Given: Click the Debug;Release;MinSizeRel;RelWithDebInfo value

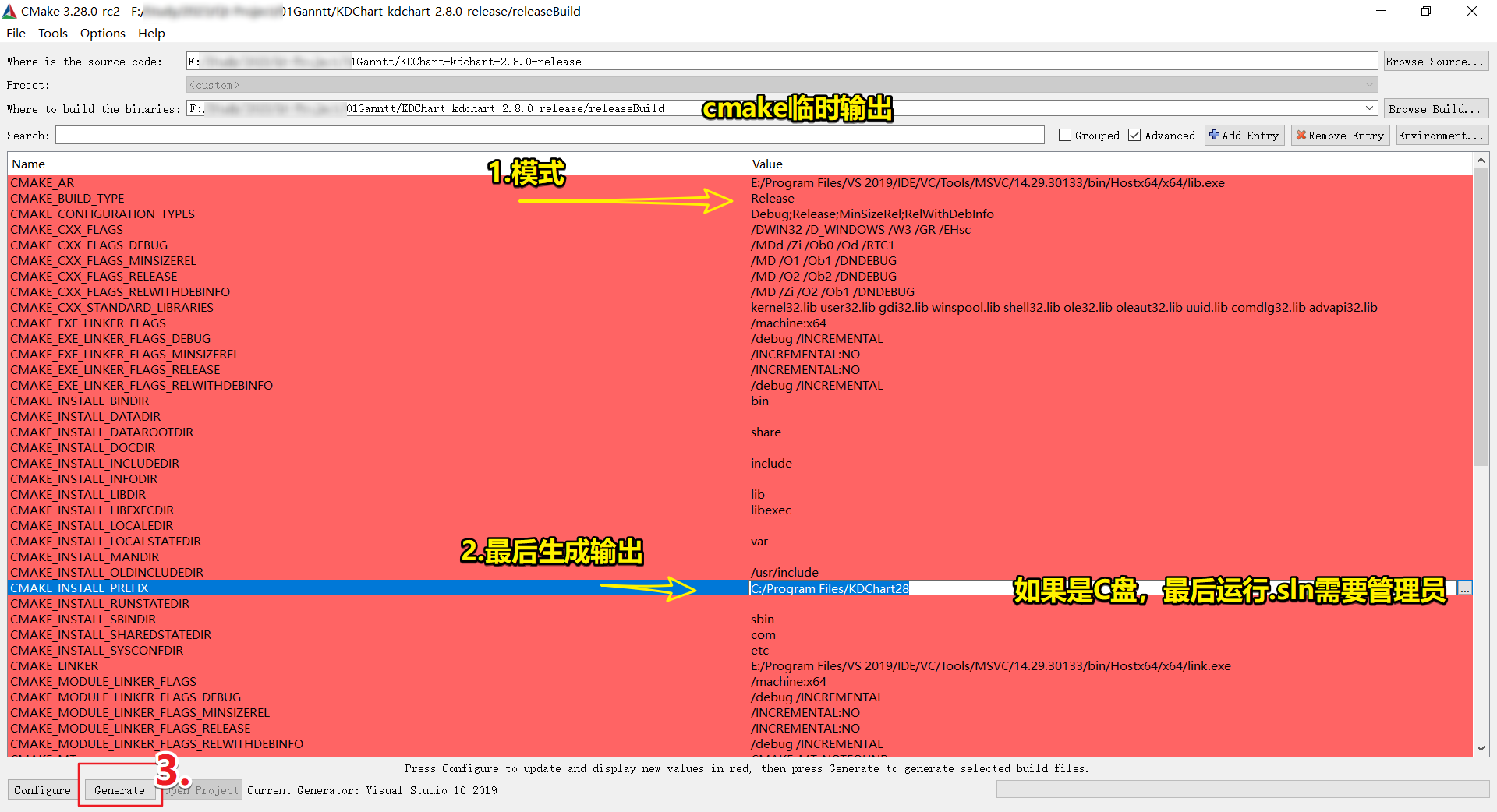Looking at the screenshot, I should click(x=872, y=214).
